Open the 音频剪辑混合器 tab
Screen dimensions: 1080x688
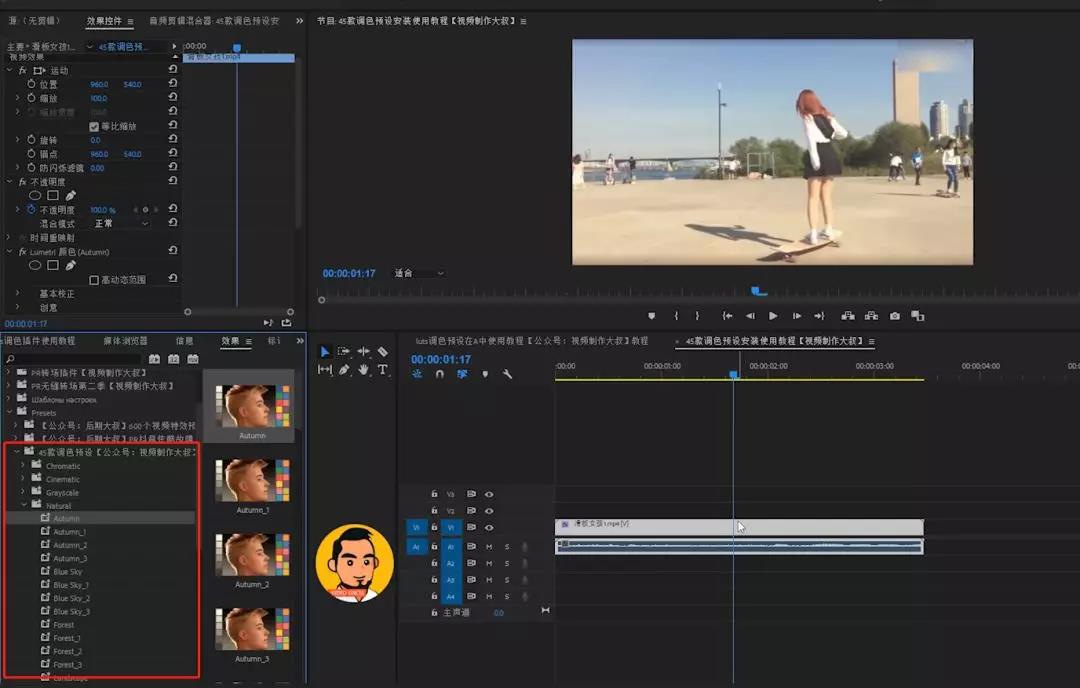tap(214, 21)
